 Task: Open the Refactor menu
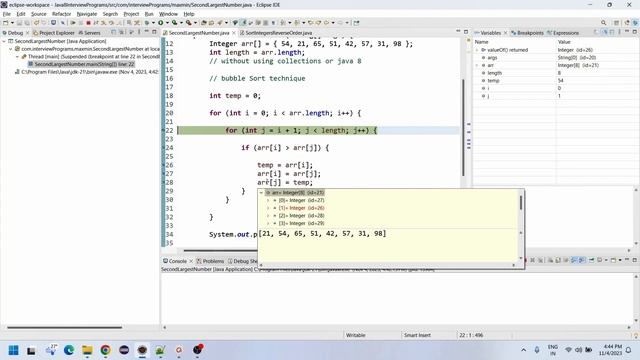point(61,14)
